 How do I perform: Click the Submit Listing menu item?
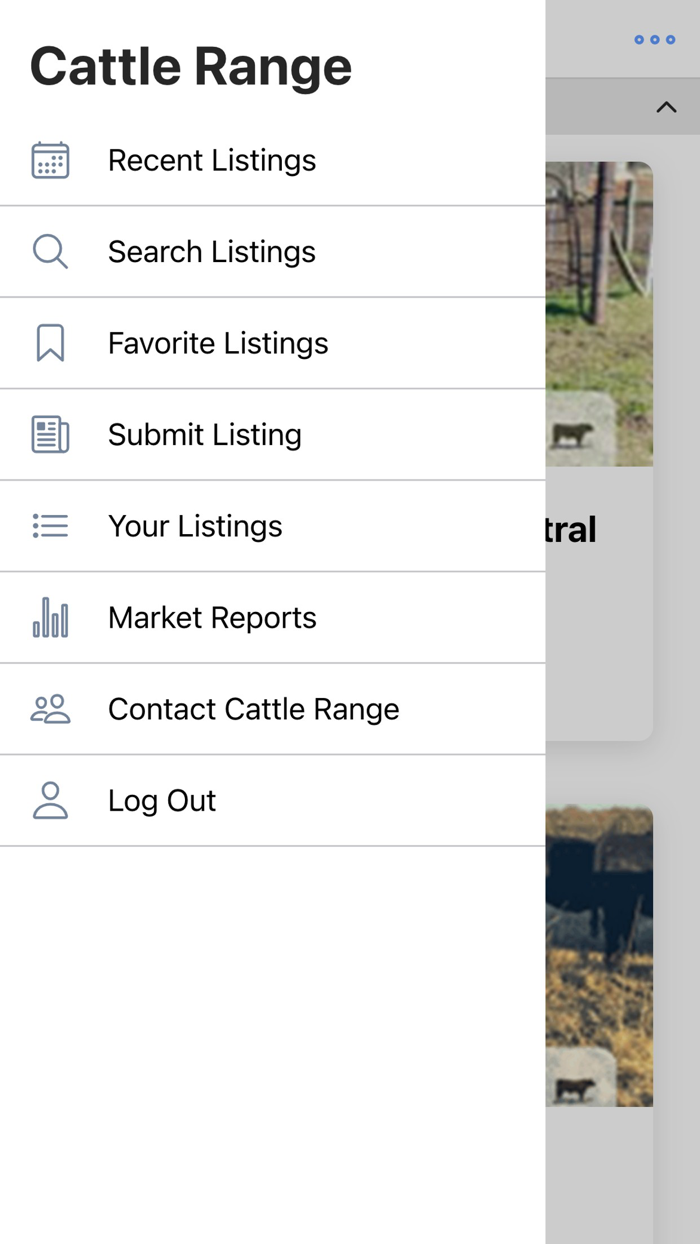(x=205, y=434)
